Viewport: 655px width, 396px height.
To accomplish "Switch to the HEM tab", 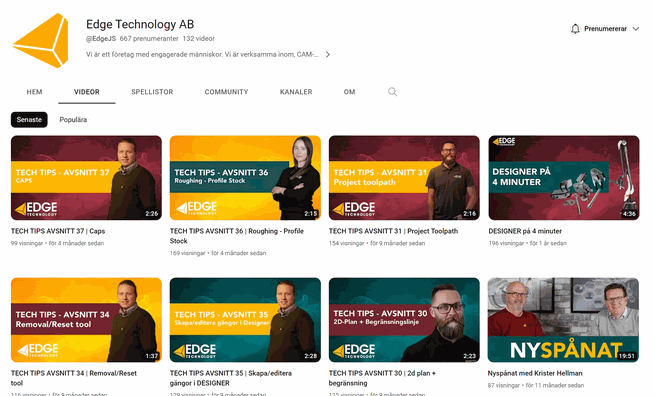I will click(x=34, y=92).
